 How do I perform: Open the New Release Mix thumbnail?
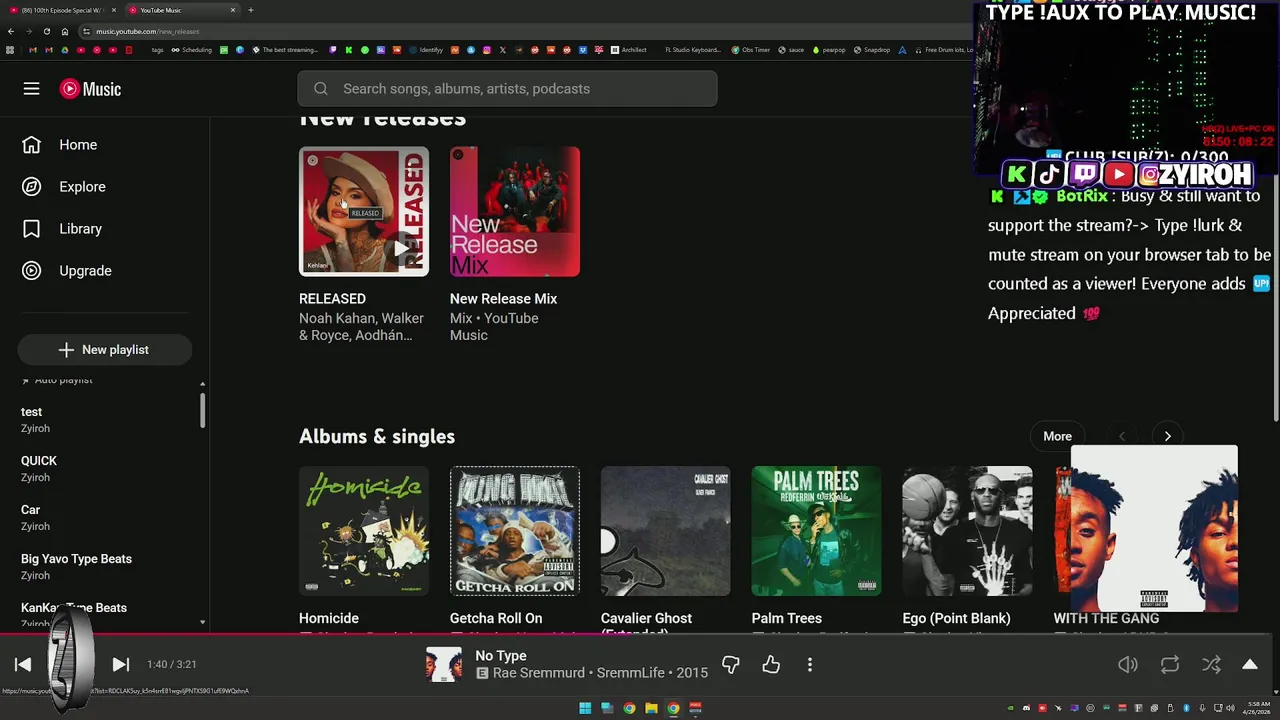pos(515,212)
